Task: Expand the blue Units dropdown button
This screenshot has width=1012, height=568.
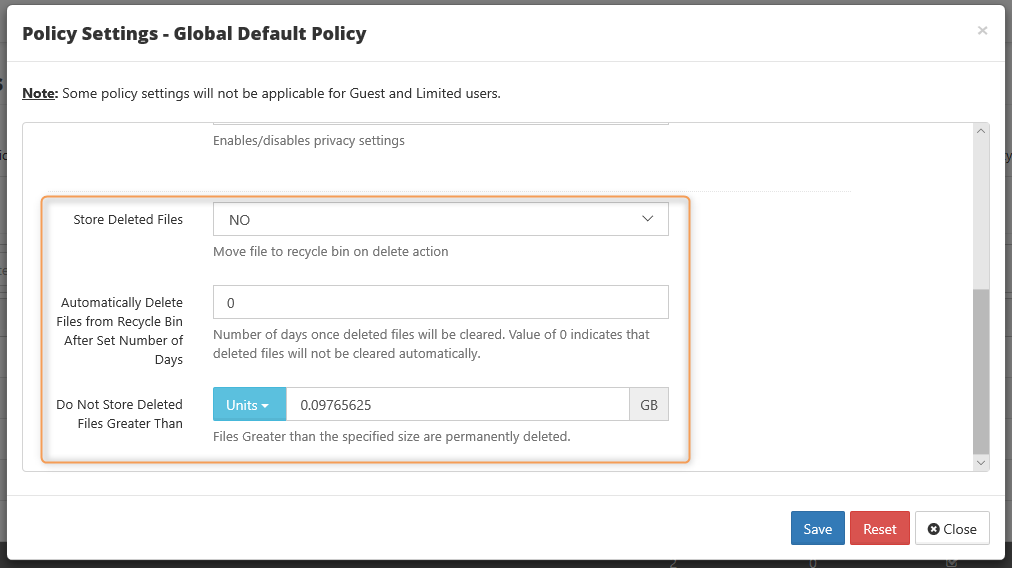Action: [x=250, y=405]
